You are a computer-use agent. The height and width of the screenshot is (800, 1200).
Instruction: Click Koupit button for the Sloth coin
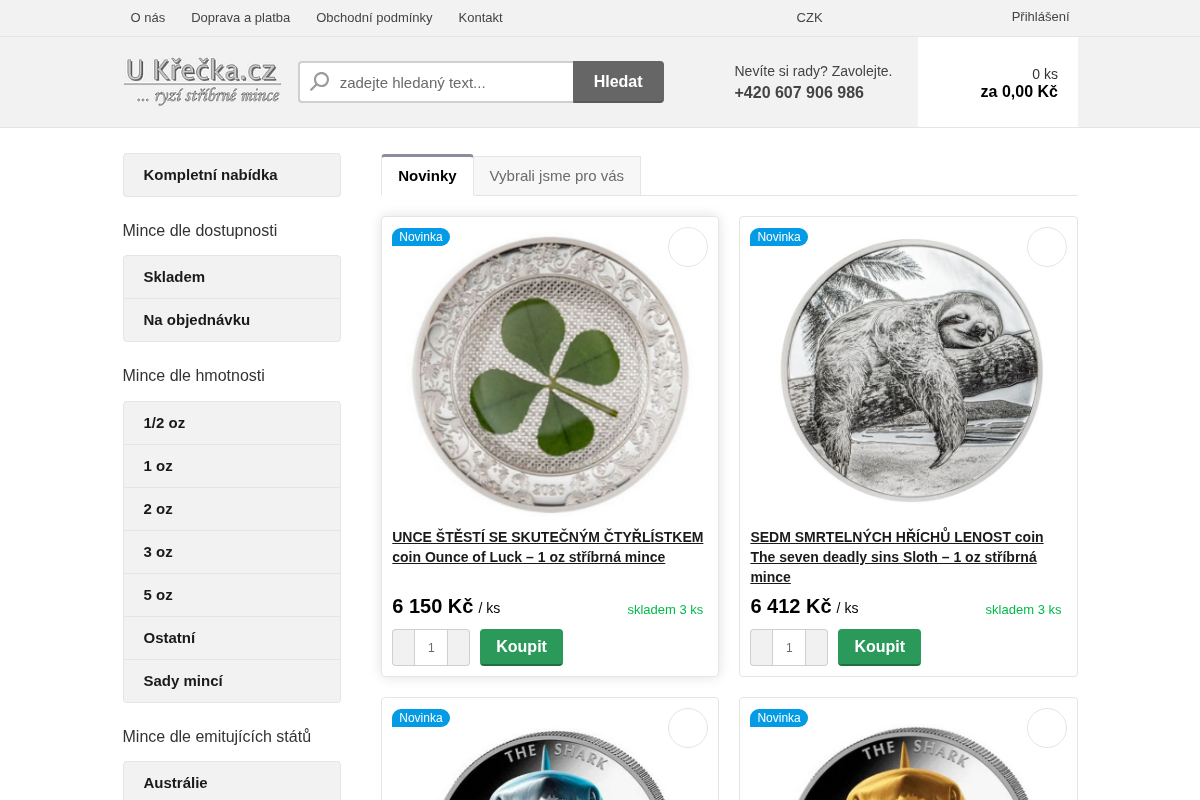879,647
